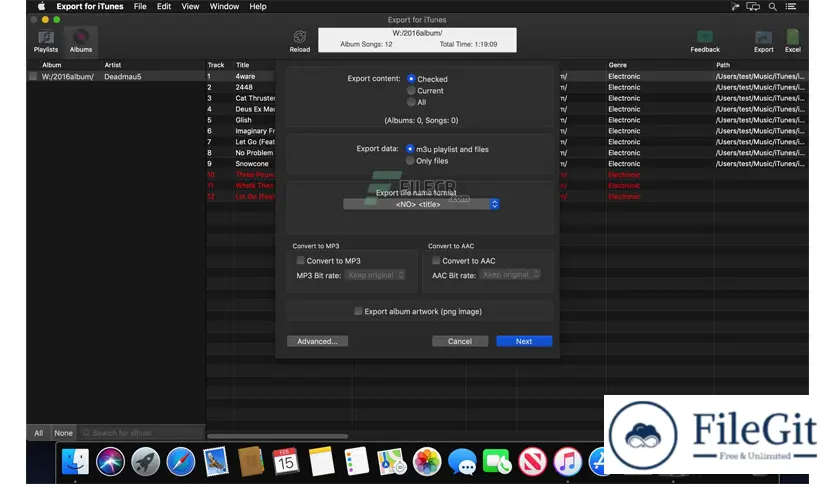Viewport: 836px width, 484px height.
Task: Launch Siri from the dock
Action: click(x=110, y=461)
